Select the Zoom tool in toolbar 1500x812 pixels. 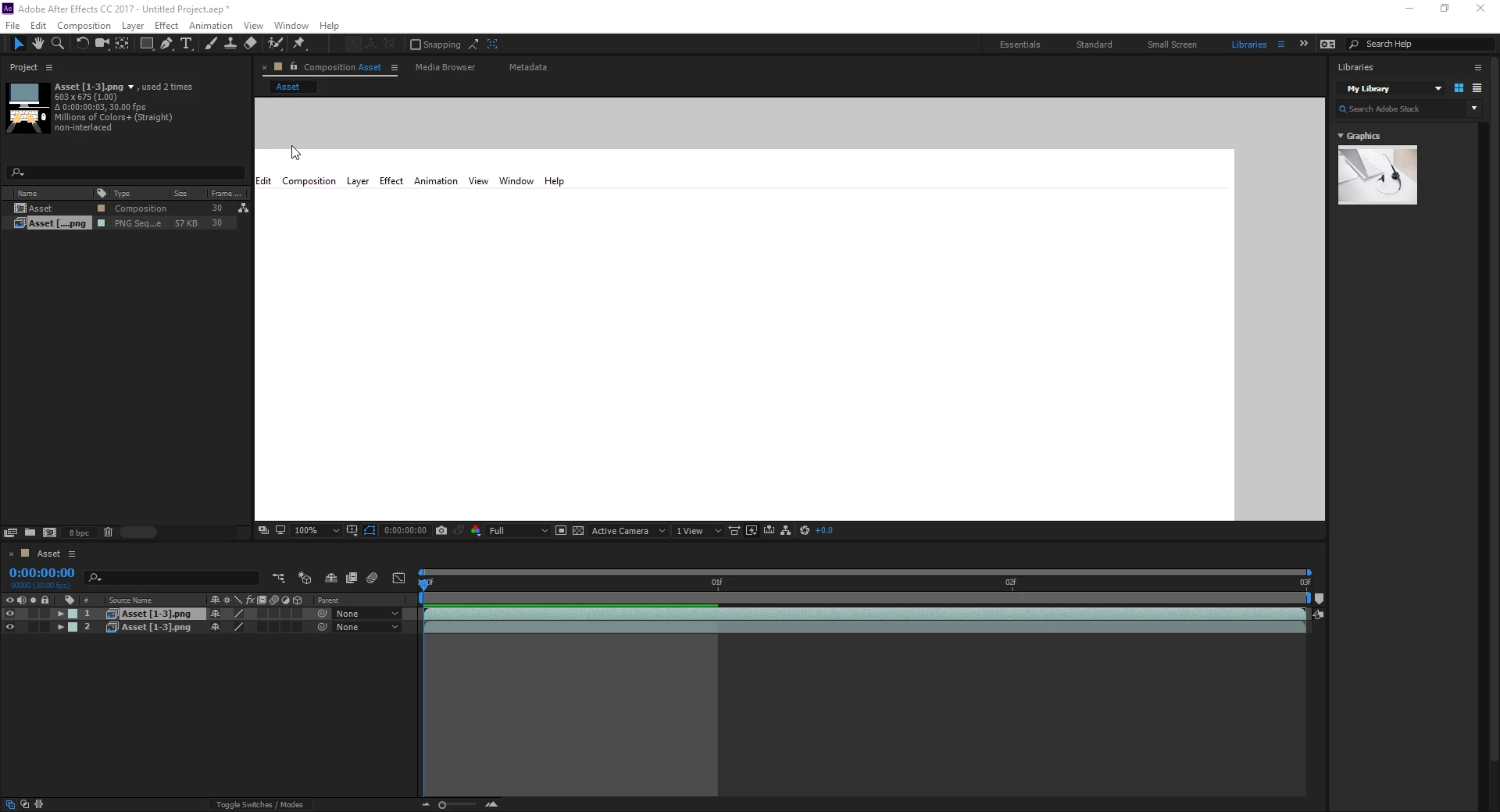pos(58,44)
